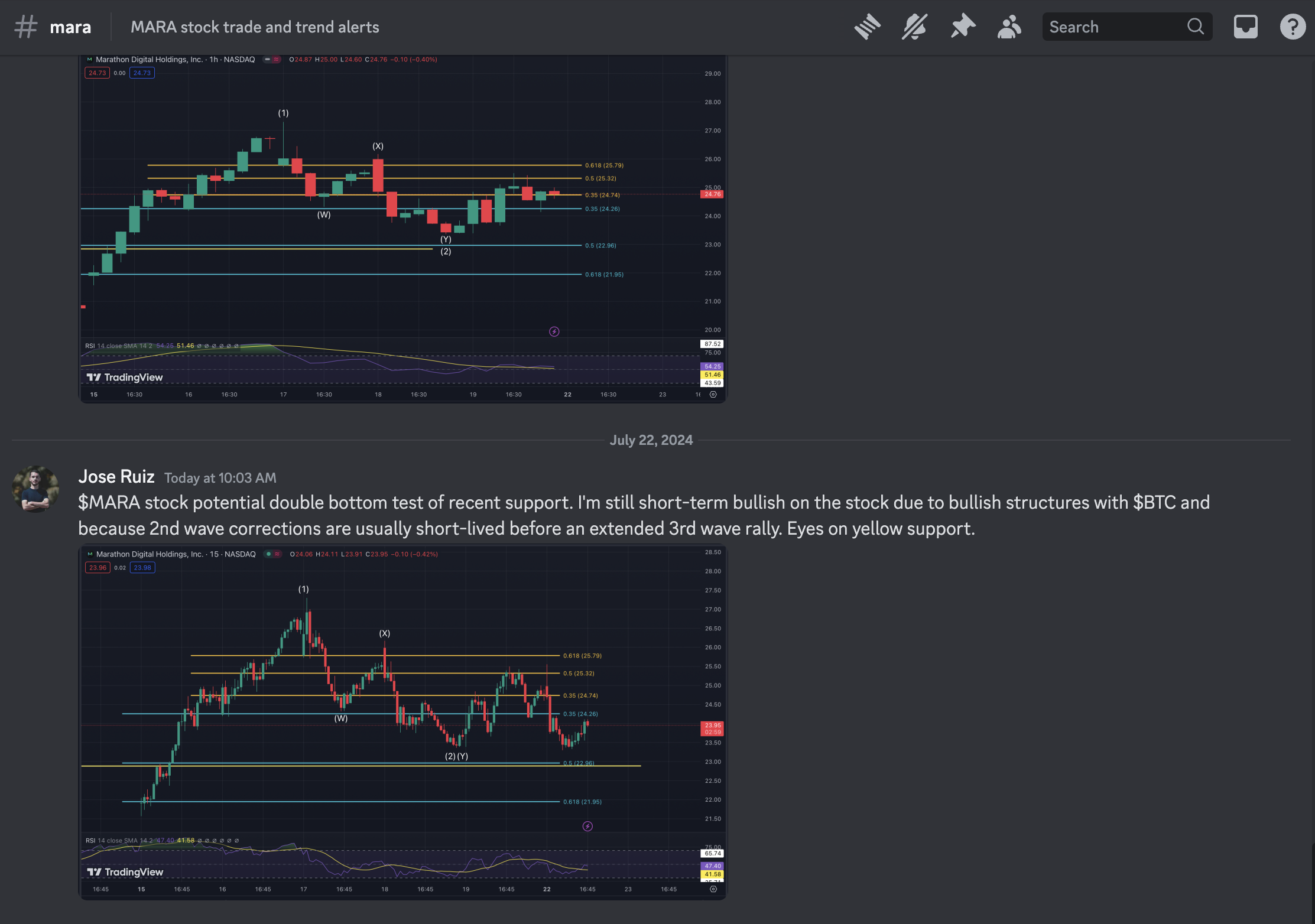This screenshot has height=924, width=1315.
Task: Open the Help question mark icon
Action: 1293,27
